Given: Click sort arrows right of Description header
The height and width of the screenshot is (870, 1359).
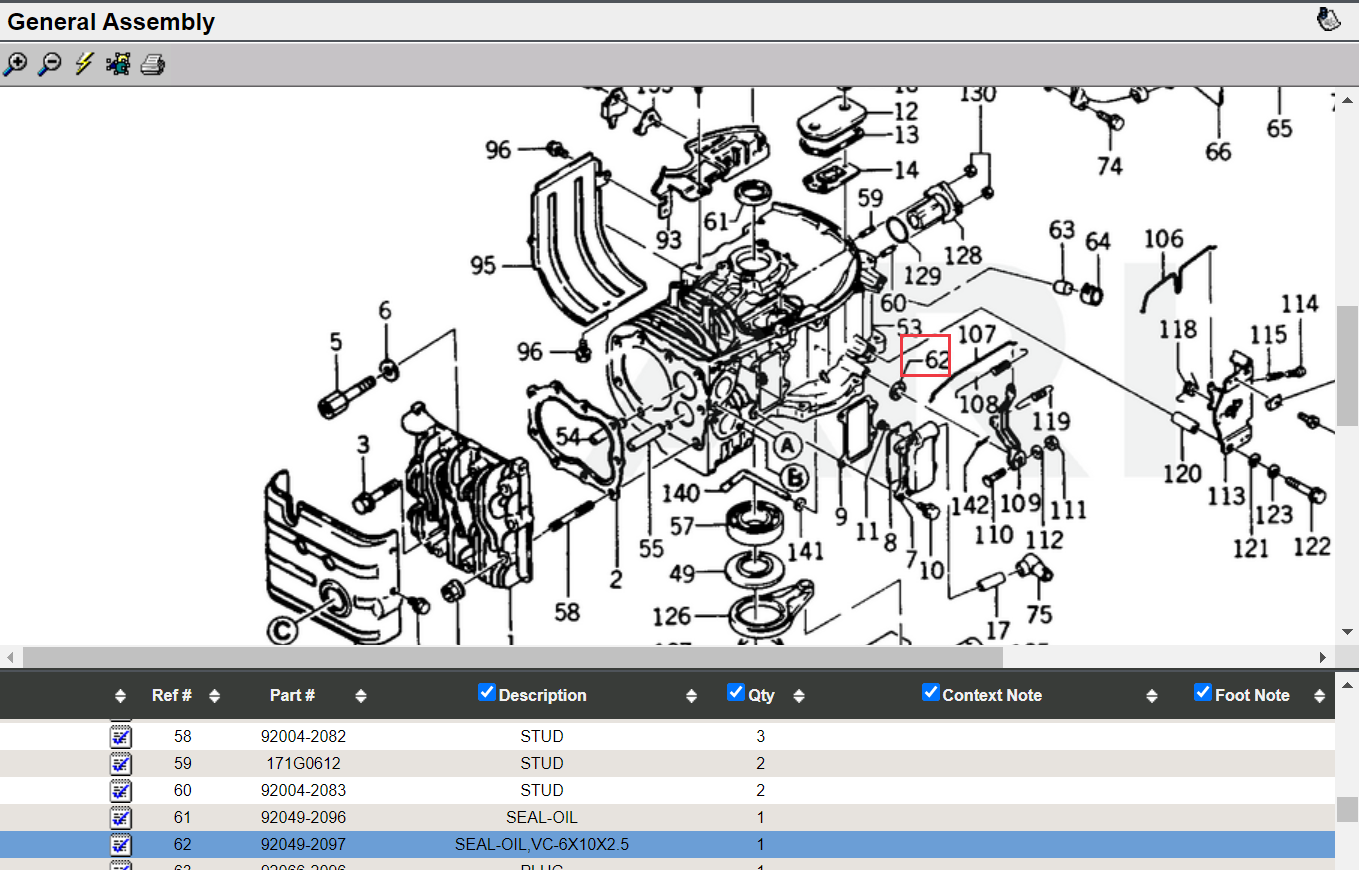Looking at the screenshot, I should click(x=691, y=696).
